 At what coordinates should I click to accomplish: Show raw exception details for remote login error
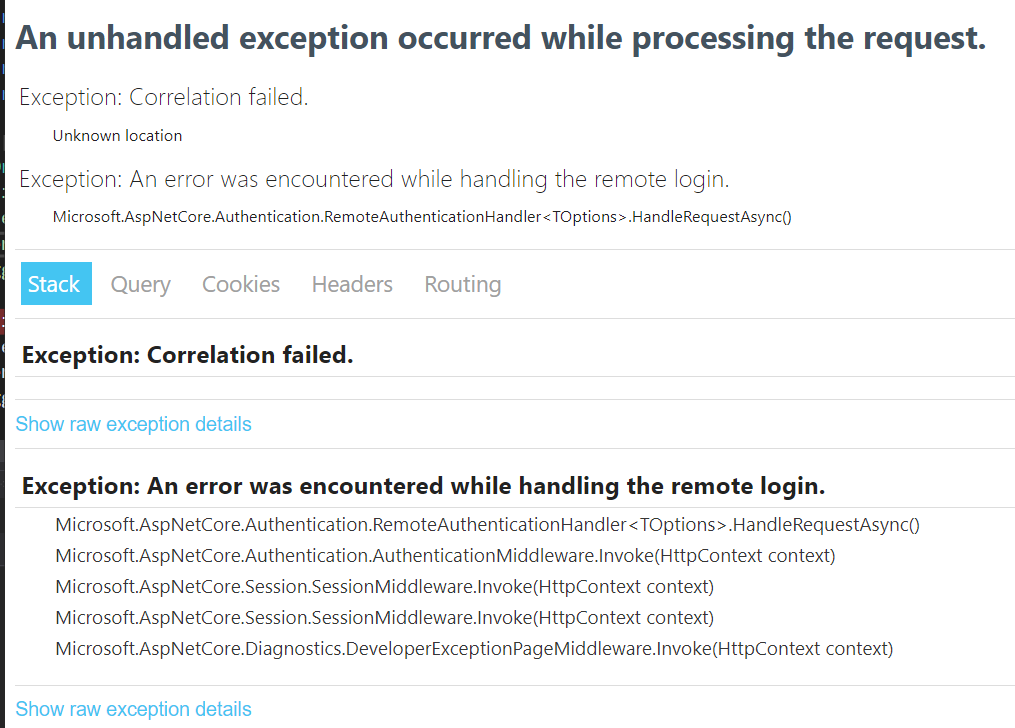click(x=133, y=709)
